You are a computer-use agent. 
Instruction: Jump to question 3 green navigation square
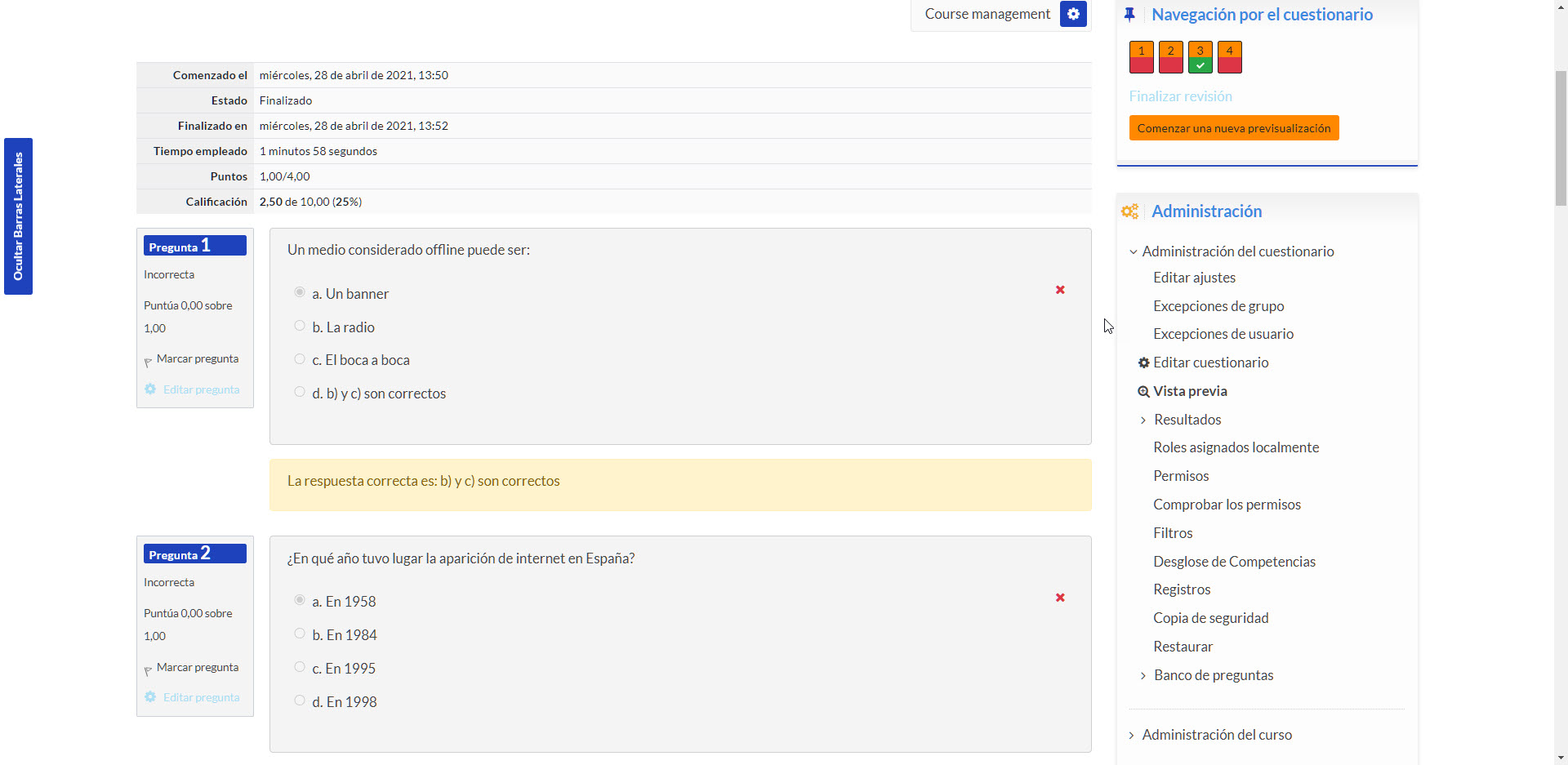click(x=1200, y=57)
